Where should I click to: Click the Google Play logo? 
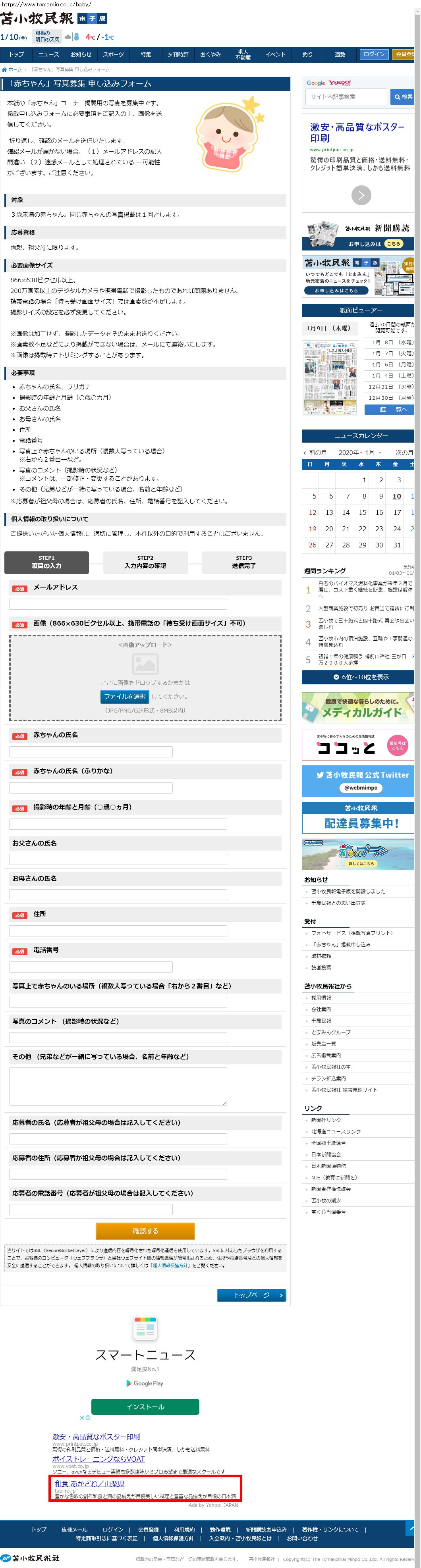145,1383
